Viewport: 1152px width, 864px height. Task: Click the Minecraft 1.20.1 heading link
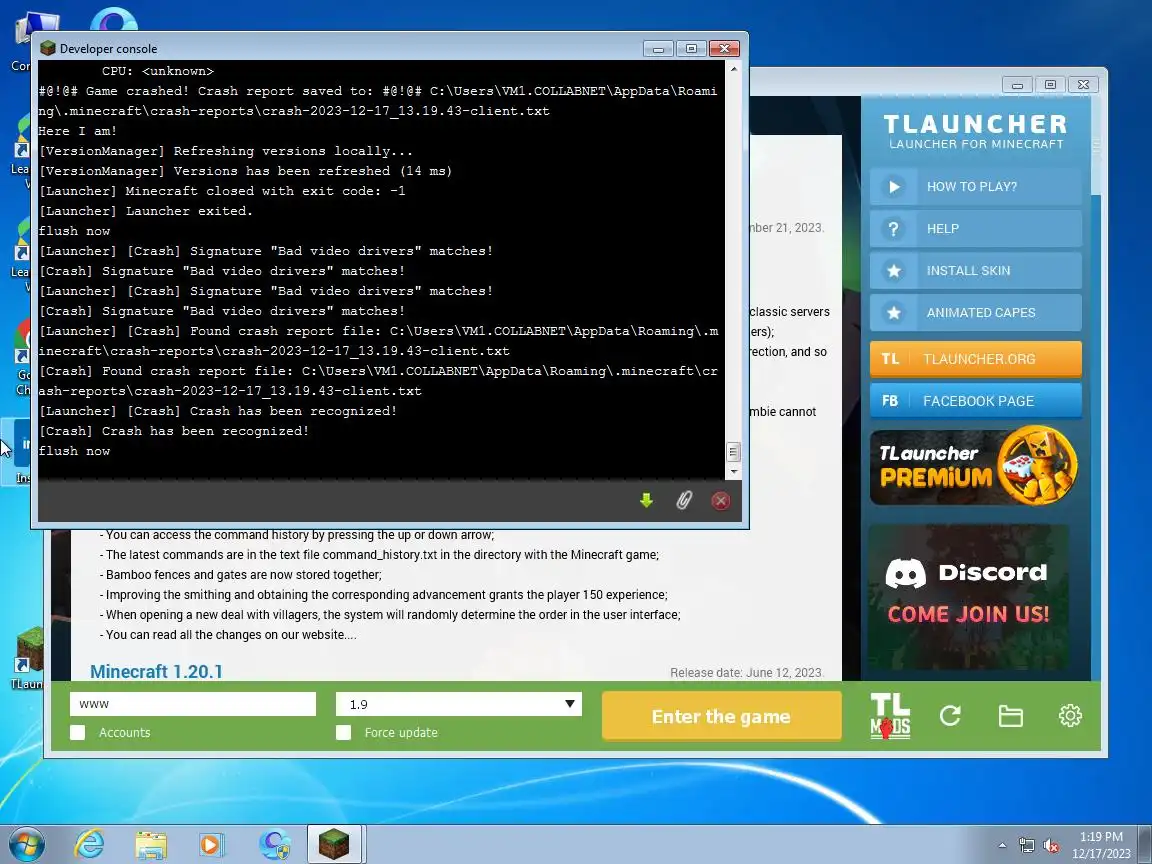click(x=156, y=672)
